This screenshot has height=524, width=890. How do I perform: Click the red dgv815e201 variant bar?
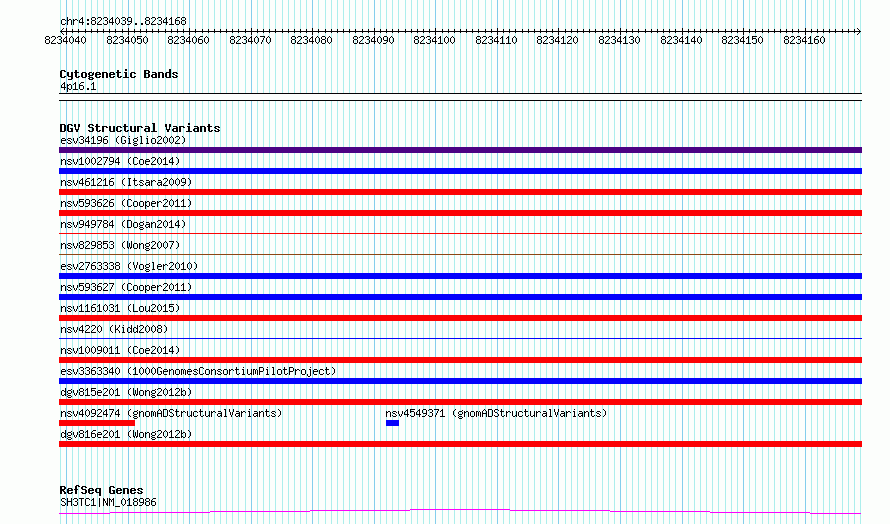tap(460, 402)
